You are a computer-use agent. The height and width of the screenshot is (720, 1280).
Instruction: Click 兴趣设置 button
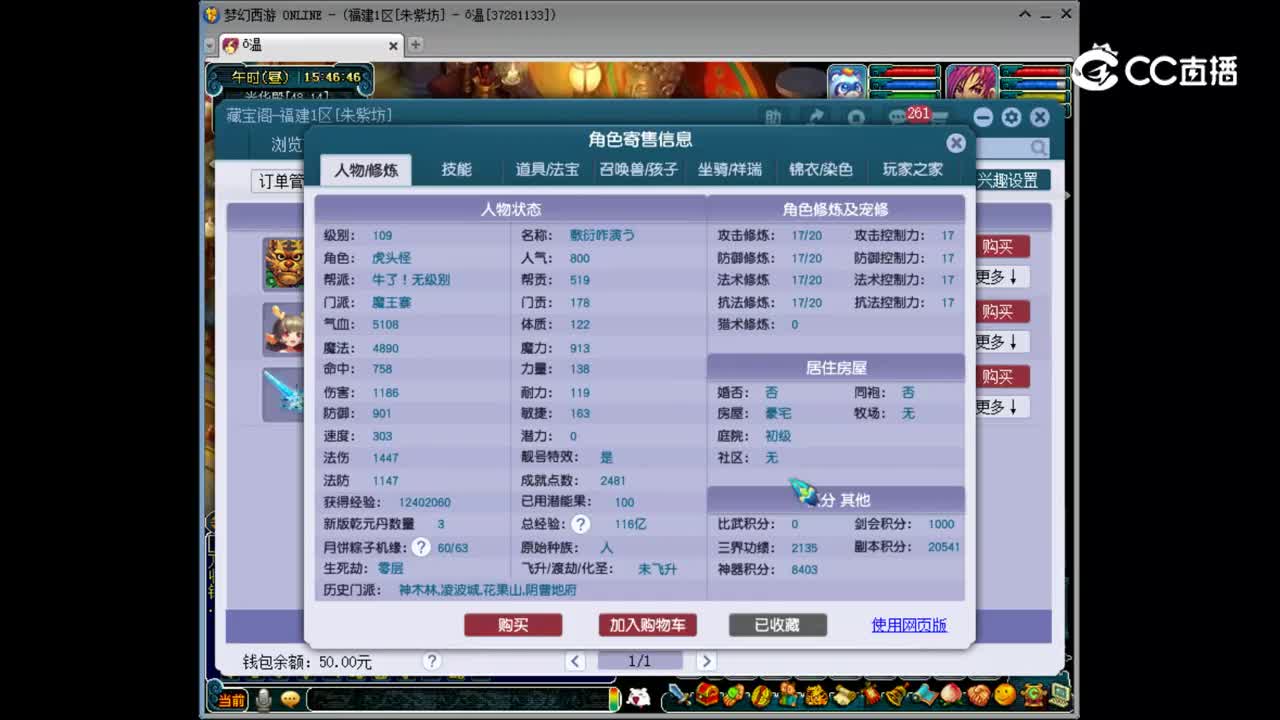click(x=1011, y=180)
